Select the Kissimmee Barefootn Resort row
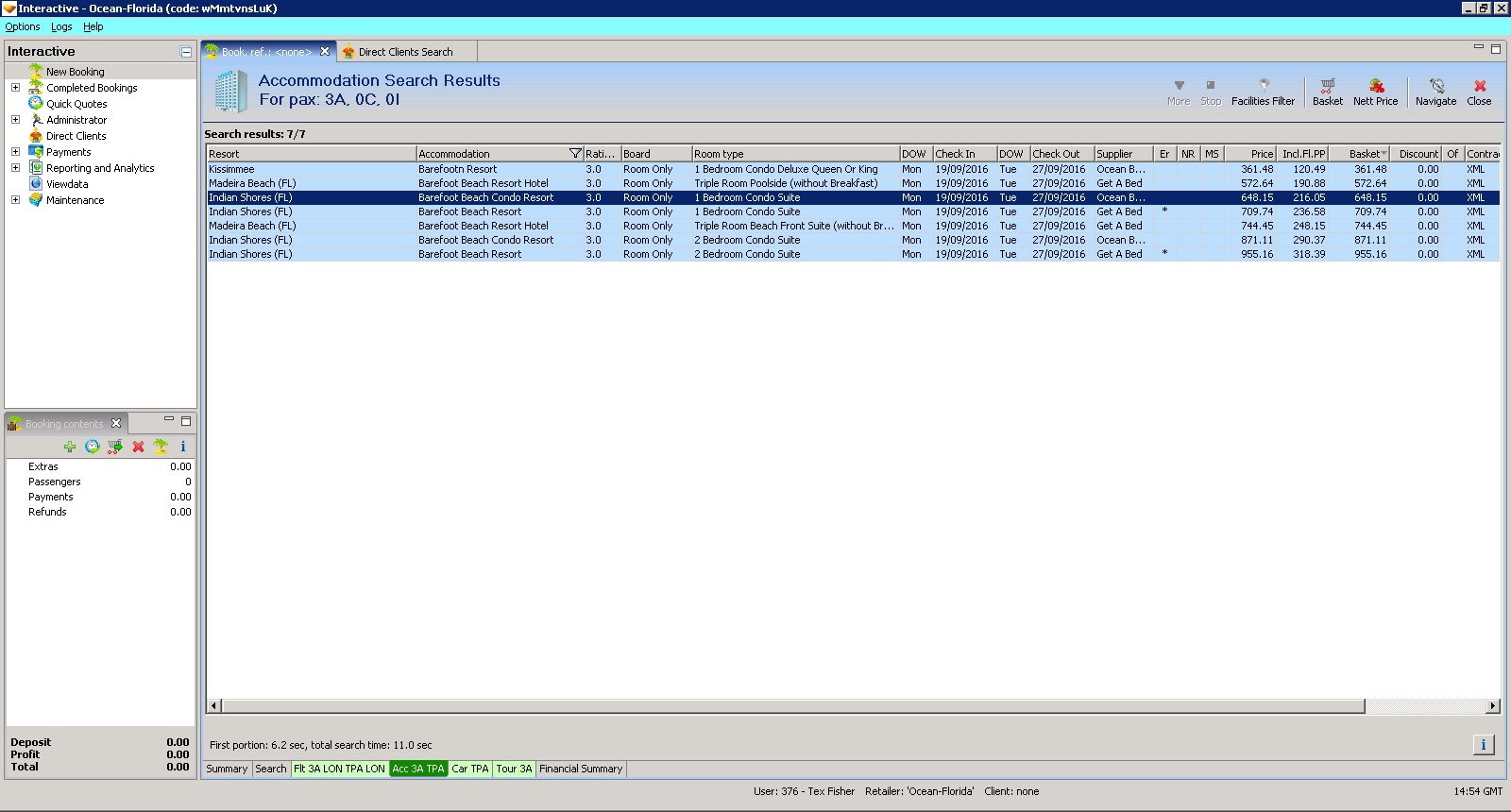This screenshot has height=812, width=1511. pos(853,169)
